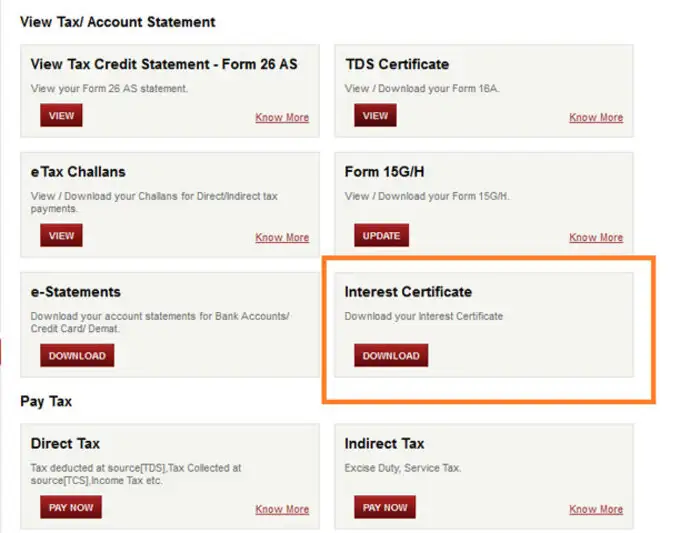
Task: Open Know More link for Direct Tax
Action: [x=282, y=509]
